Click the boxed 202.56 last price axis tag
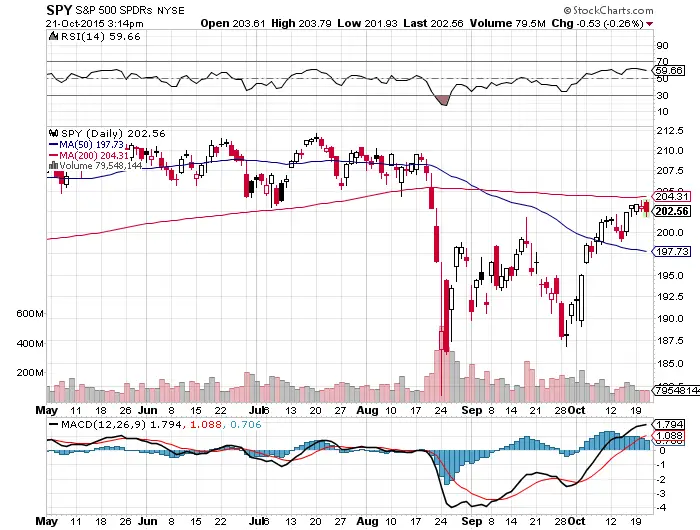The width and height of the screenshot is (700, 530). click(671, 211)
